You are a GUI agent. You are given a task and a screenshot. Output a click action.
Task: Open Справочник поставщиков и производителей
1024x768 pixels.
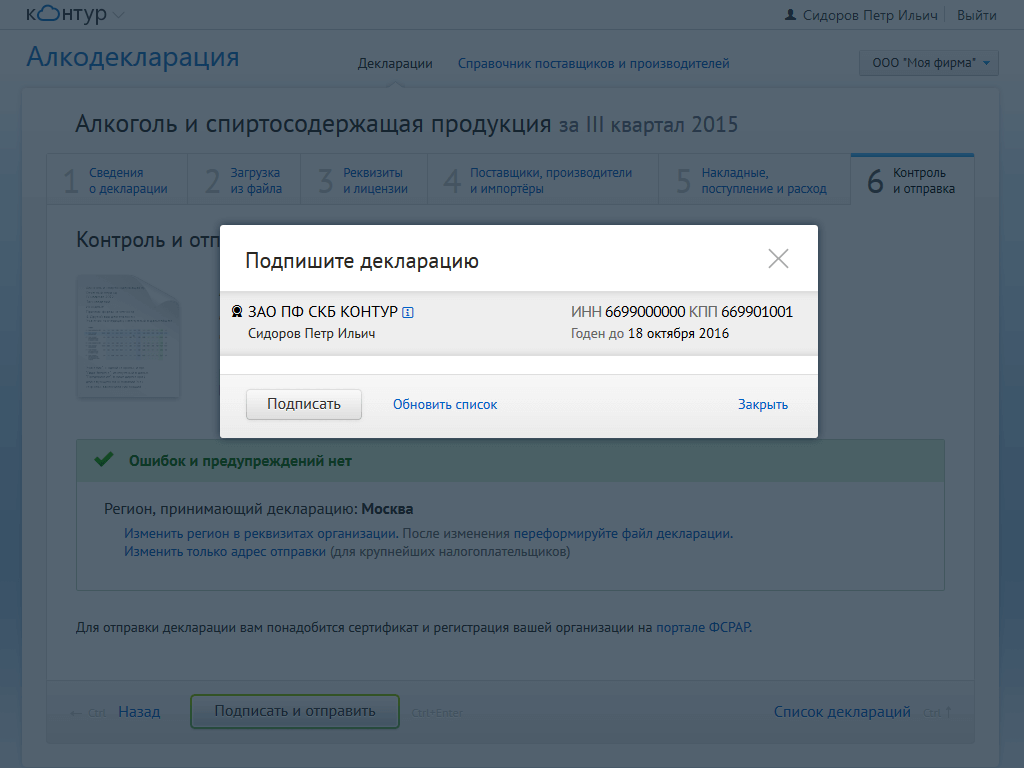pos(593,63)
